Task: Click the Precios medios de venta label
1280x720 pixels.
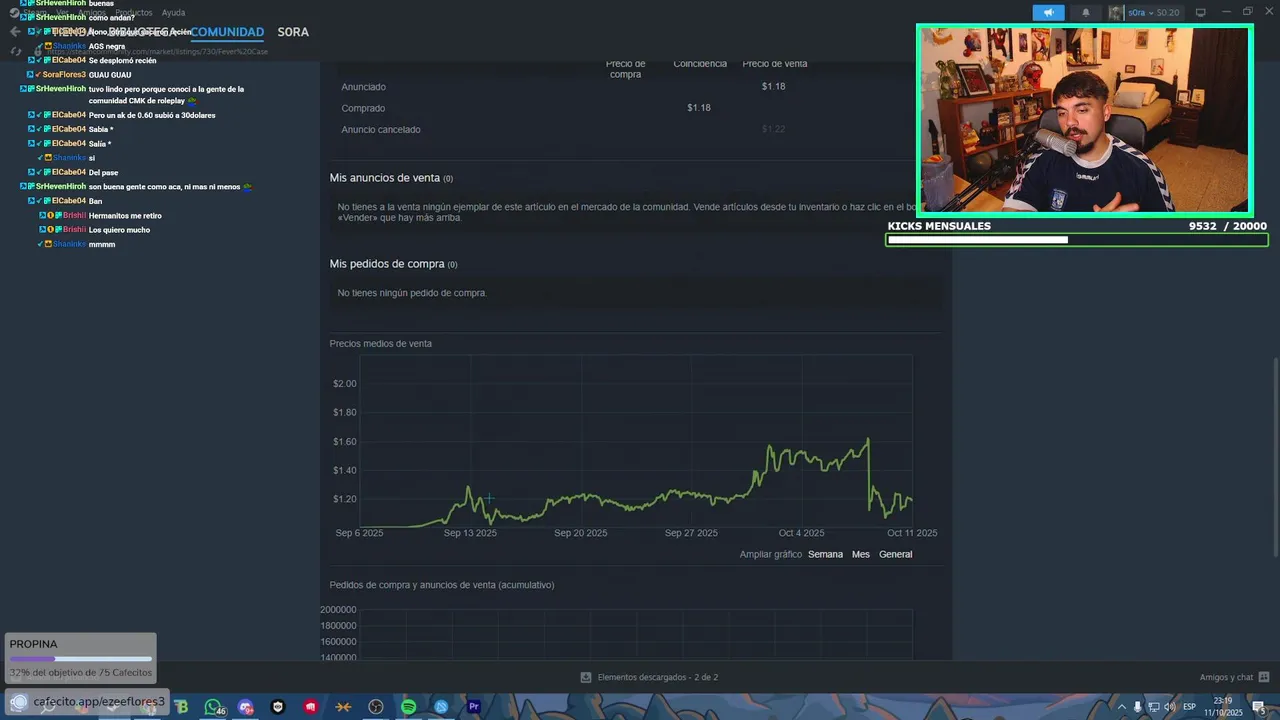Action: pyautogui.click(x=381, y=343)
